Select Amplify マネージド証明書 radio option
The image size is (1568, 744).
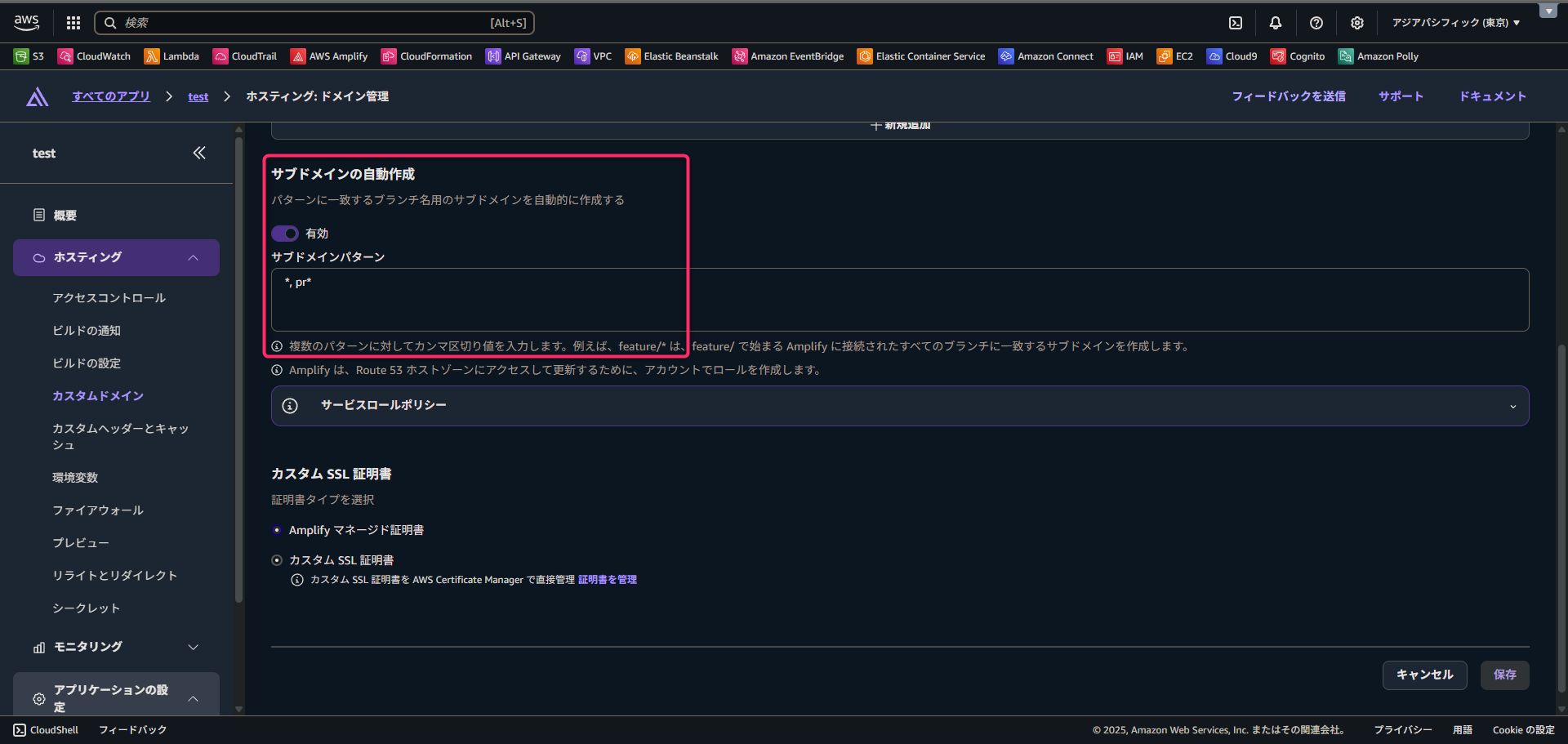[x=277, y=530]
